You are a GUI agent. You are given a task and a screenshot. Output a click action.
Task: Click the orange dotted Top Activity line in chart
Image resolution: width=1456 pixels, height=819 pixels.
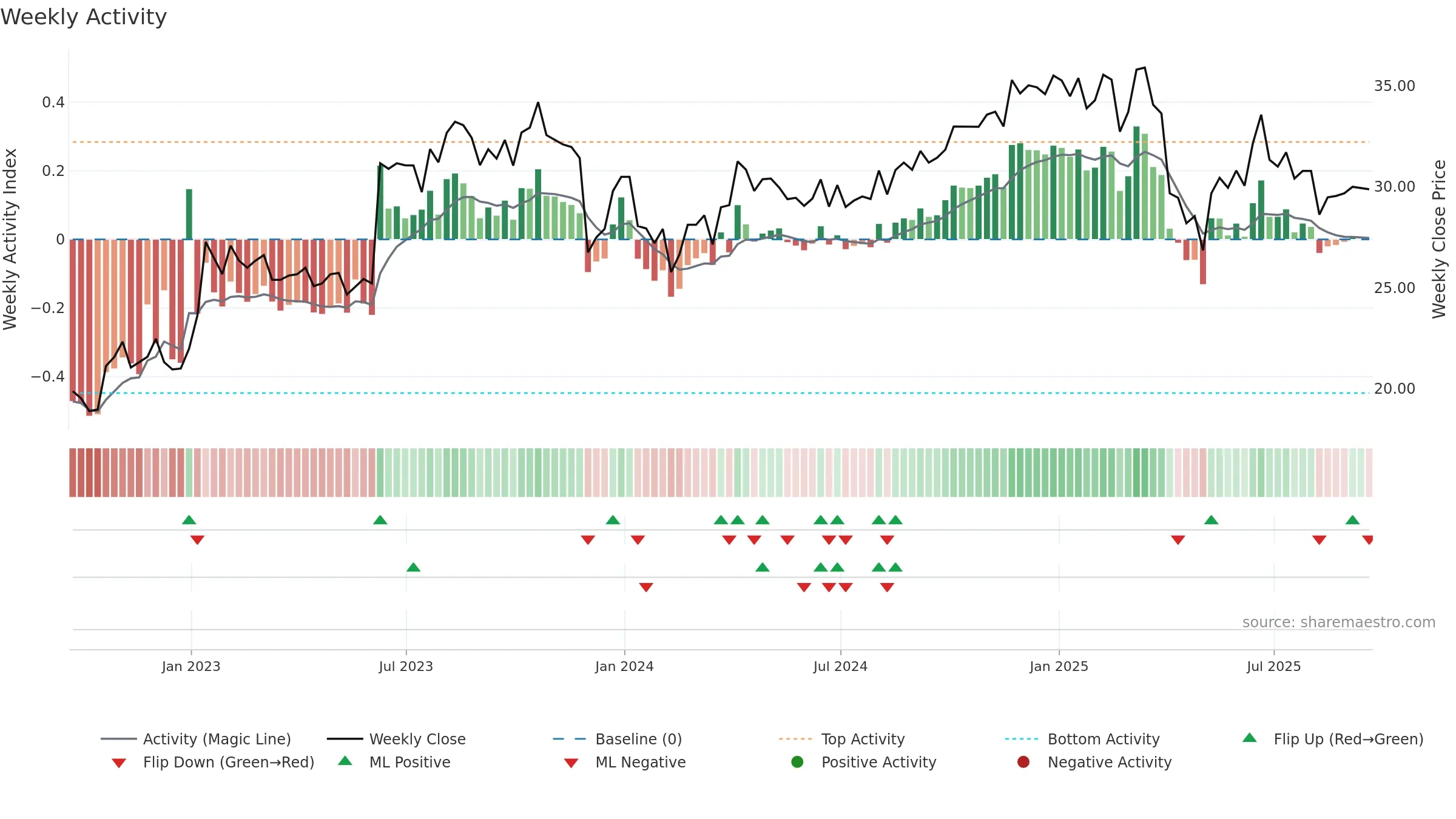[721, 142]
